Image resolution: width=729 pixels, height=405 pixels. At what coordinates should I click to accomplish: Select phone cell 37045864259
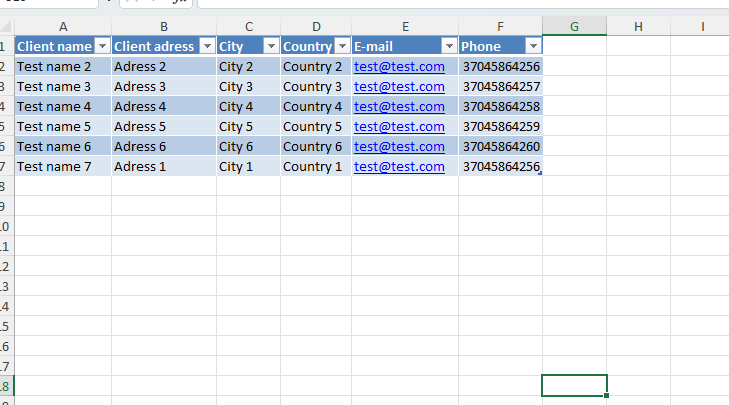(x=500, y=126)
